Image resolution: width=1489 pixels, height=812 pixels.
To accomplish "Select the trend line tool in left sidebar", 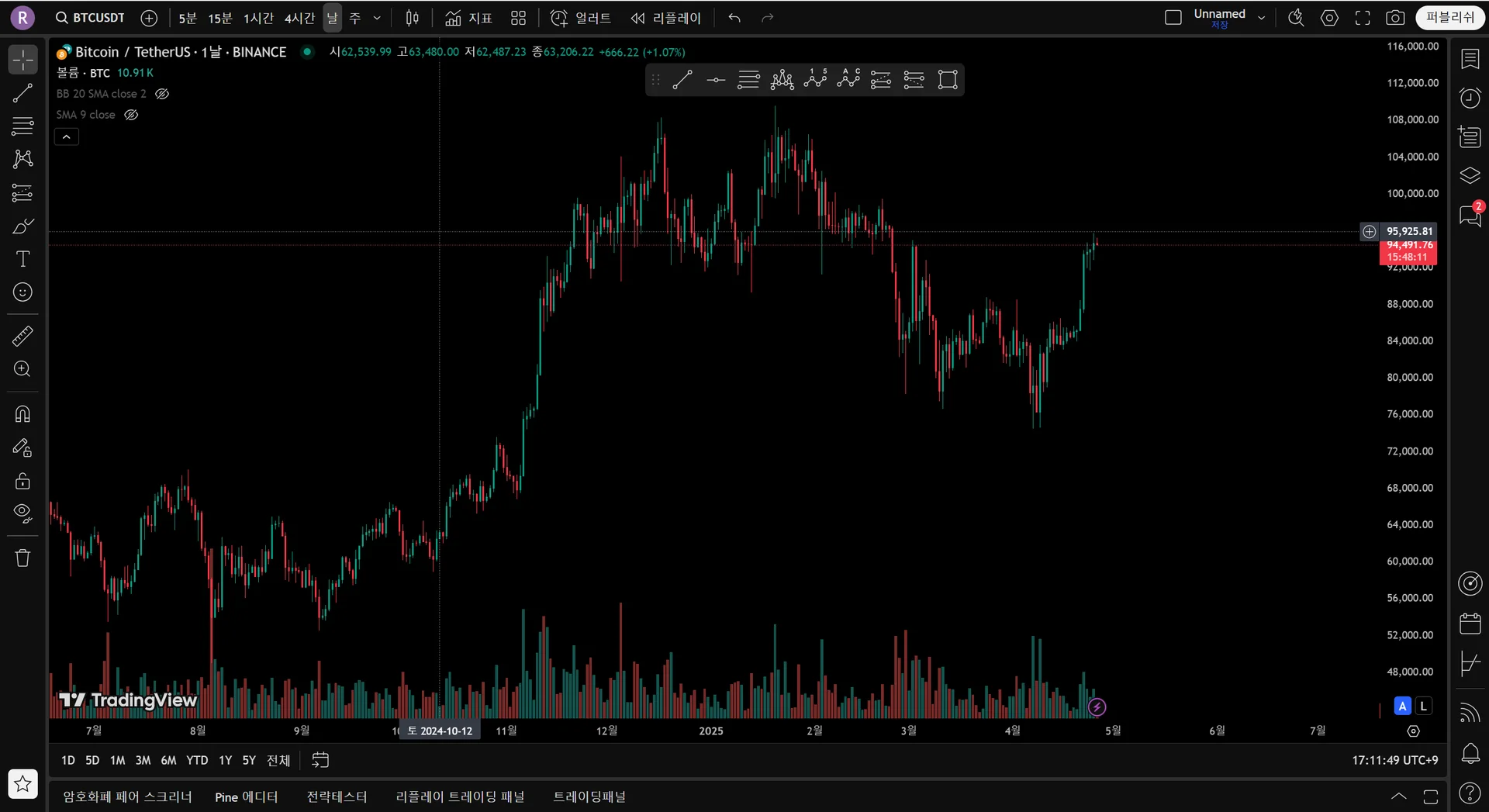I will [x=22, y=93].
